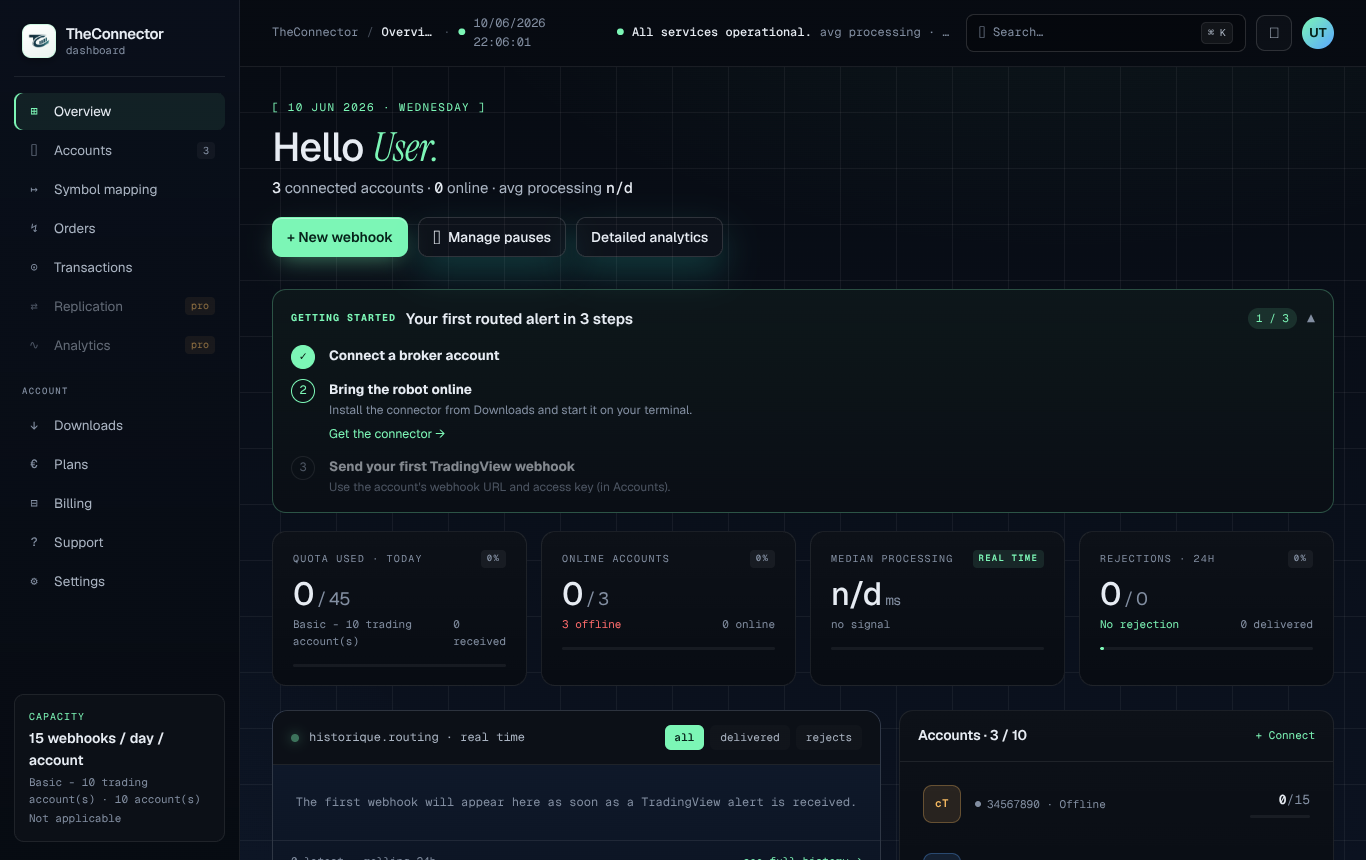Click the Quota used progress bar

(399, 665)
